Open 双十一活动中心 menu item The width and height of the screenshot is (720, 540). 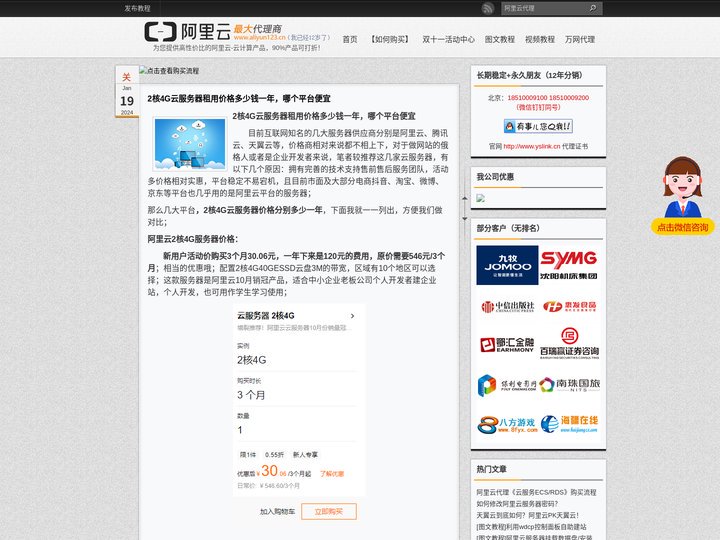click(448, 39)
